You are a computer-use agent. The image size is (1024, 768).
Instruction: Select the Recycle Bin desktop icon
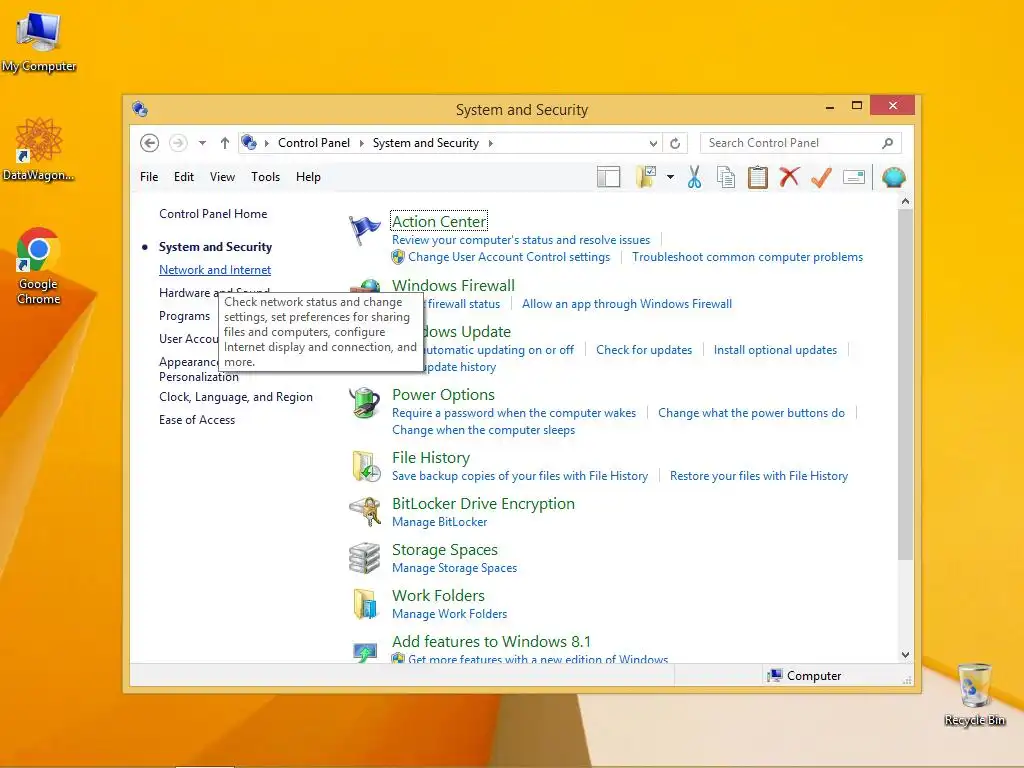click(974, 696)
